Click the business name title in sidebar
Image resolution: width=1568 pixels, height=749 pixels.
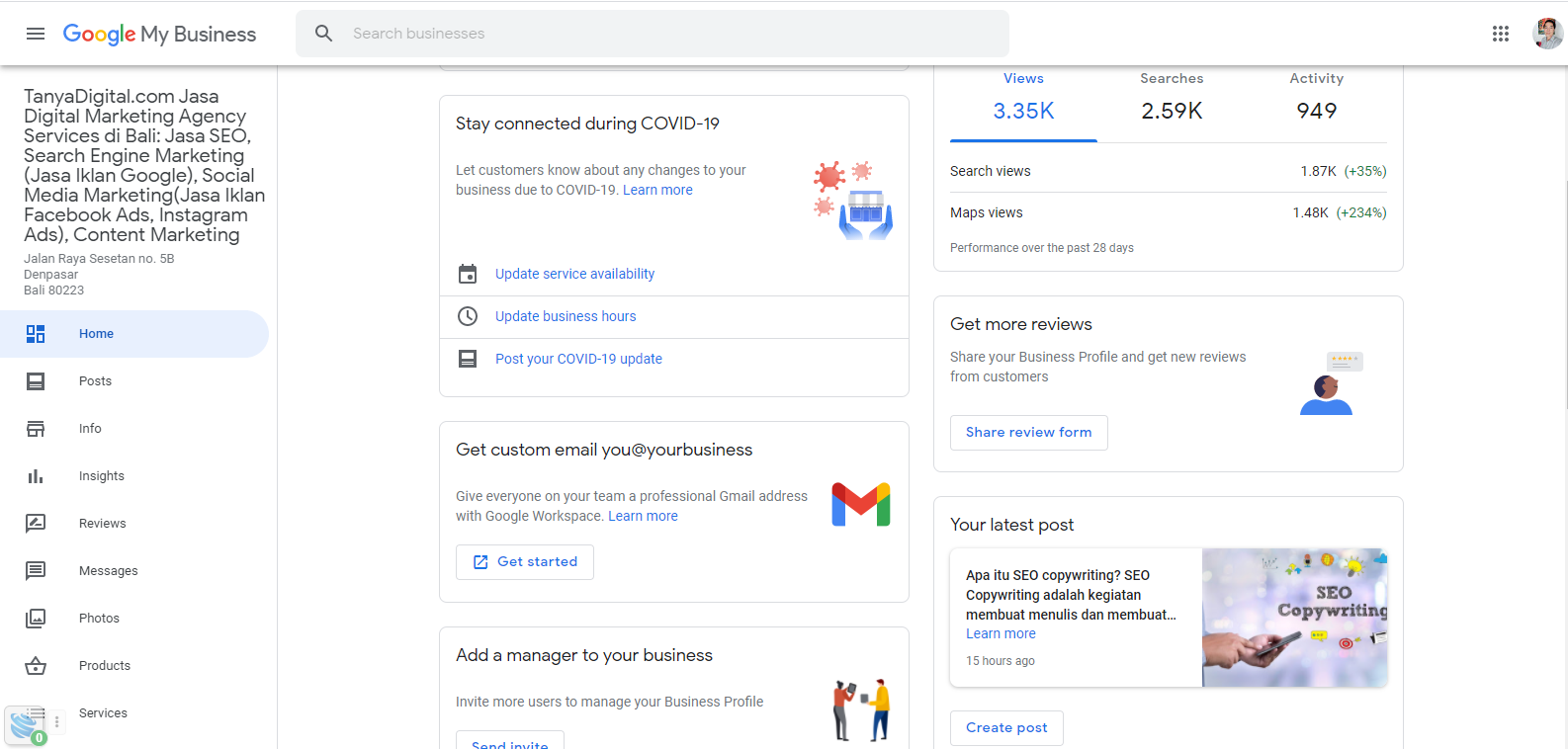[144, 165]
